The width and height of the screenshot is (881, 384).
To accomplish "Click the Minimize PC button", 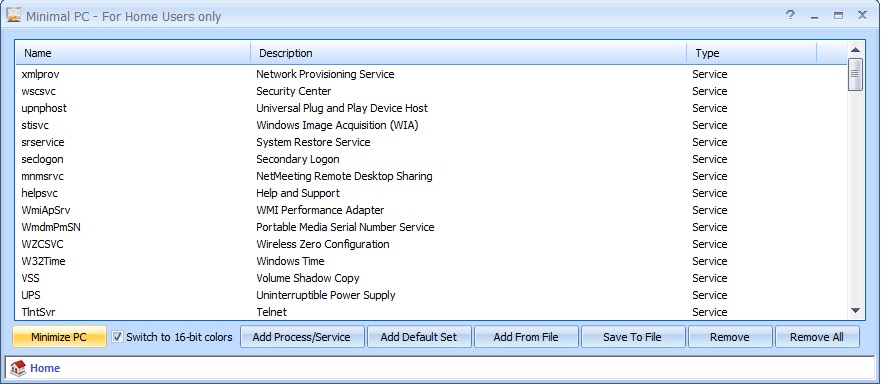I will tap(59, 337).
